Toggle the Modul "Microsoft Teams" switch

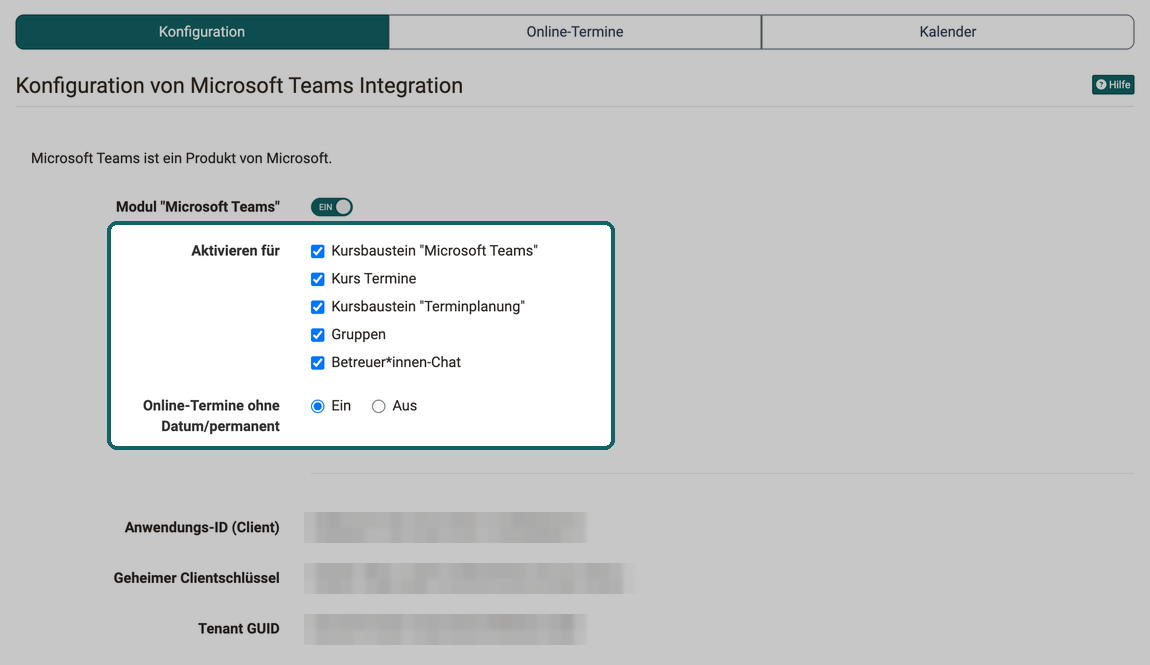click(x=332, y=207)
